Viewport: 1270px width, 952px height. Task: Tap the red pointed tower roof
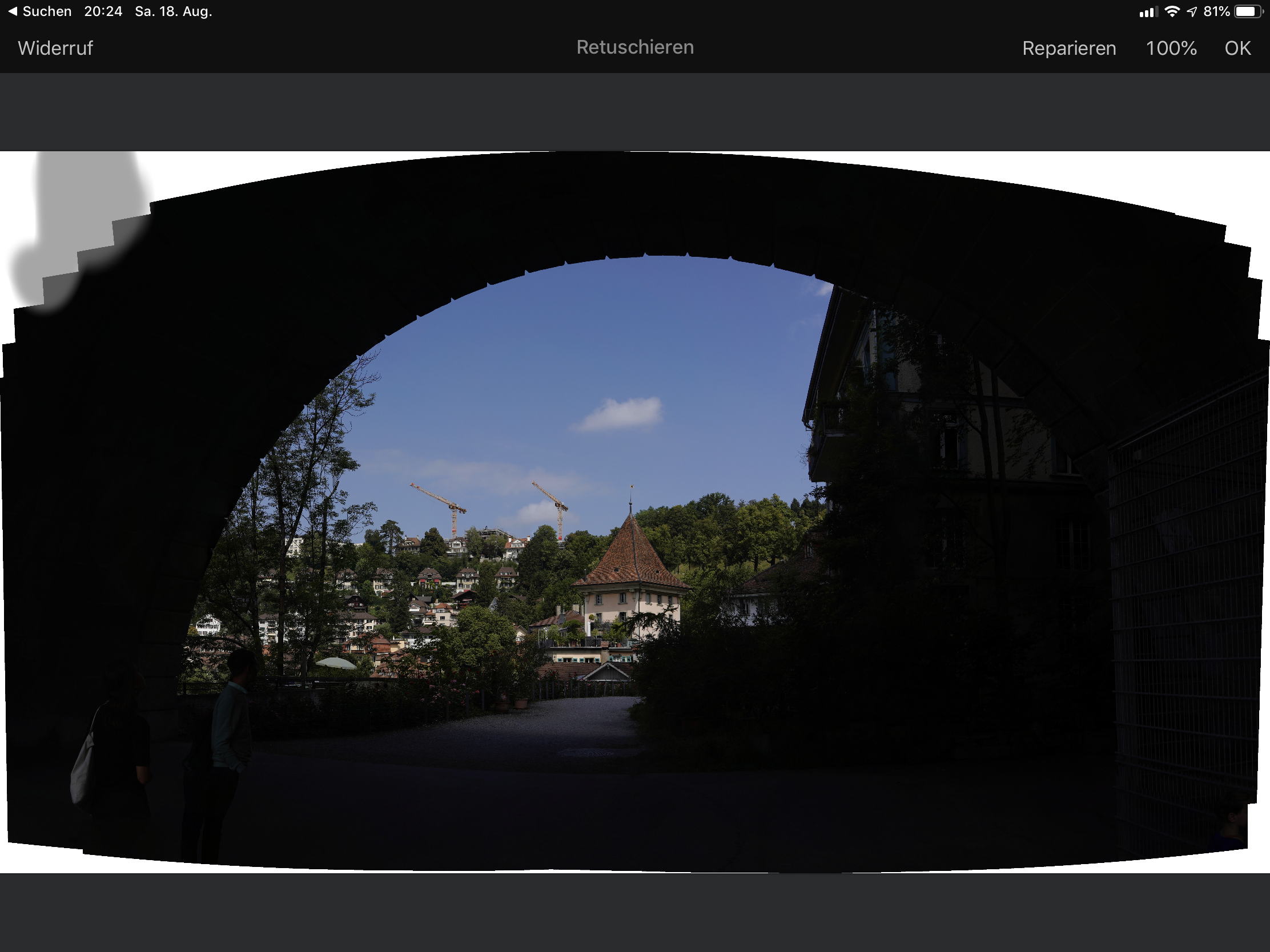click(x=632, y=554)
